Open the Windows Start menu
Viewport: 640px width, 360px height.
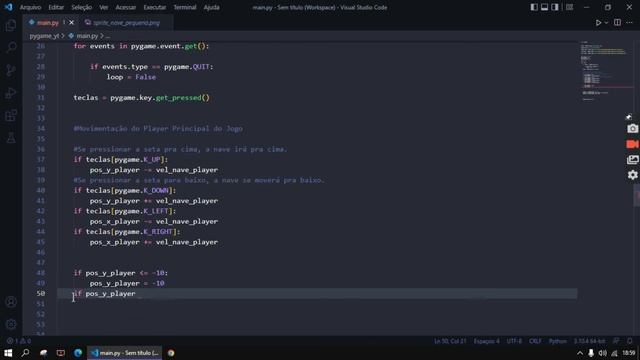coord(8,353)
